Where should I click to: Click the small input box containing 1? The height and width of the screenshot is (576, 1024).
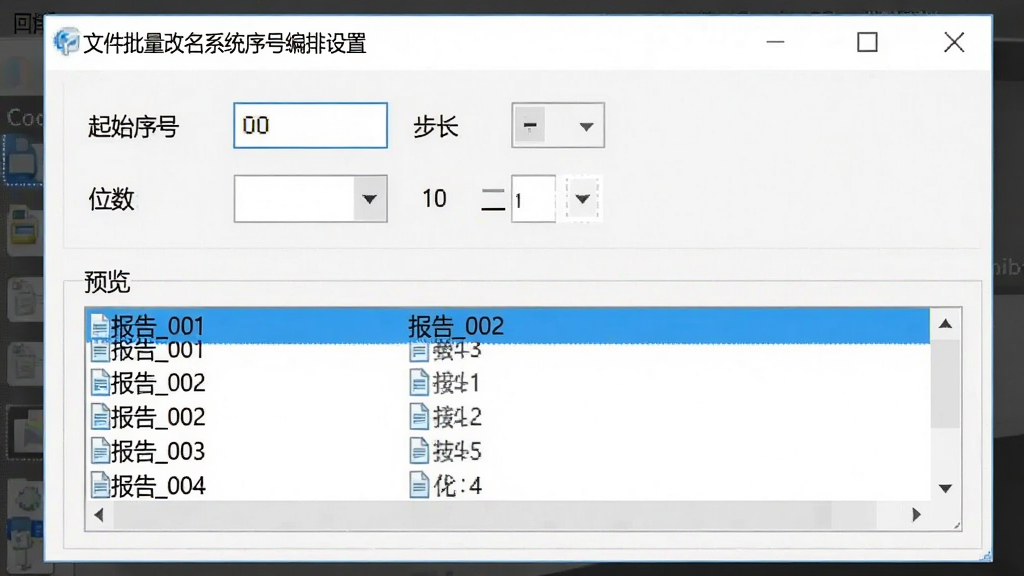[x=534, y=199]
